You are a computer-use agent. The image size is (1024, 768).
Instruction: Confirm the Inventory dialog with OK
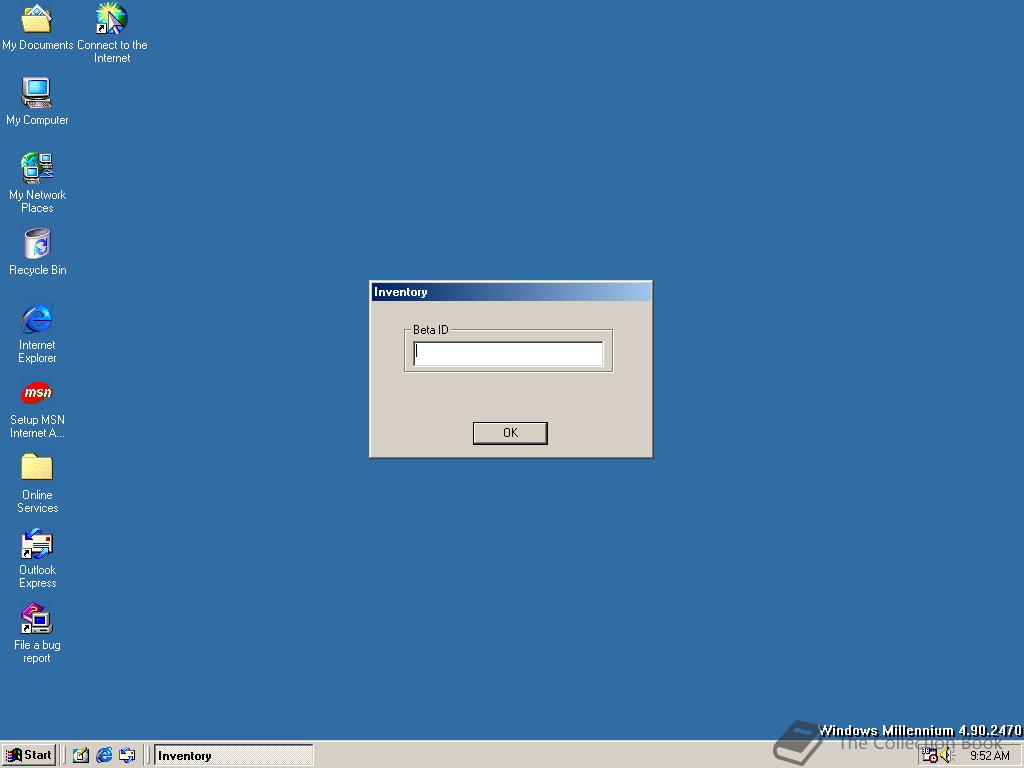[x=510, y=433]
